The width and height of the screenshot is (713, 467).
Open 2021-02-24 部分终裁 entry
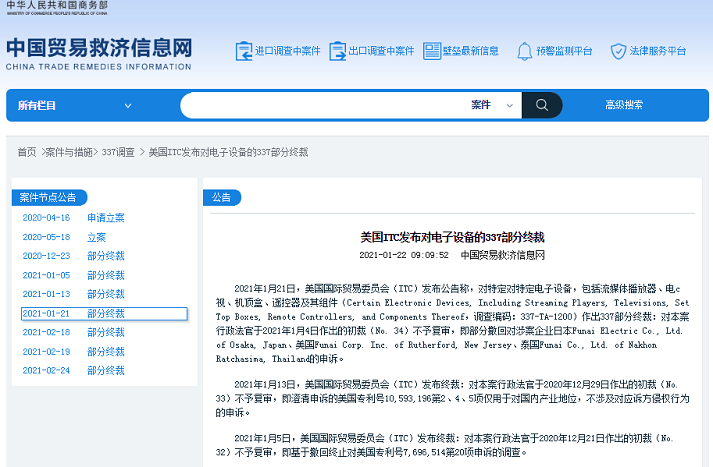[x=74, y=371]
